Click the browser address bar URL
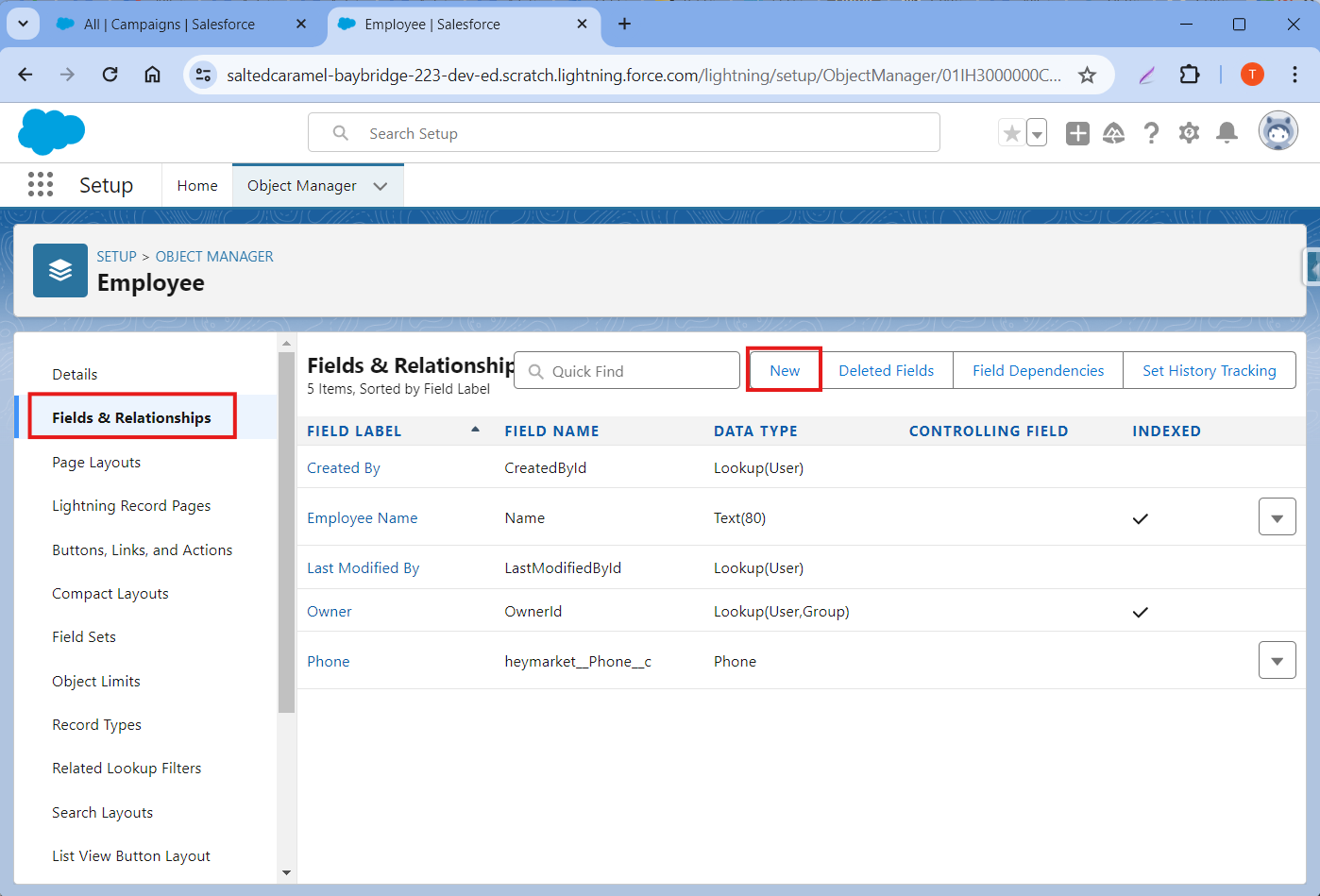Screen dimensions: 1320x896 (x=644, y=76)
